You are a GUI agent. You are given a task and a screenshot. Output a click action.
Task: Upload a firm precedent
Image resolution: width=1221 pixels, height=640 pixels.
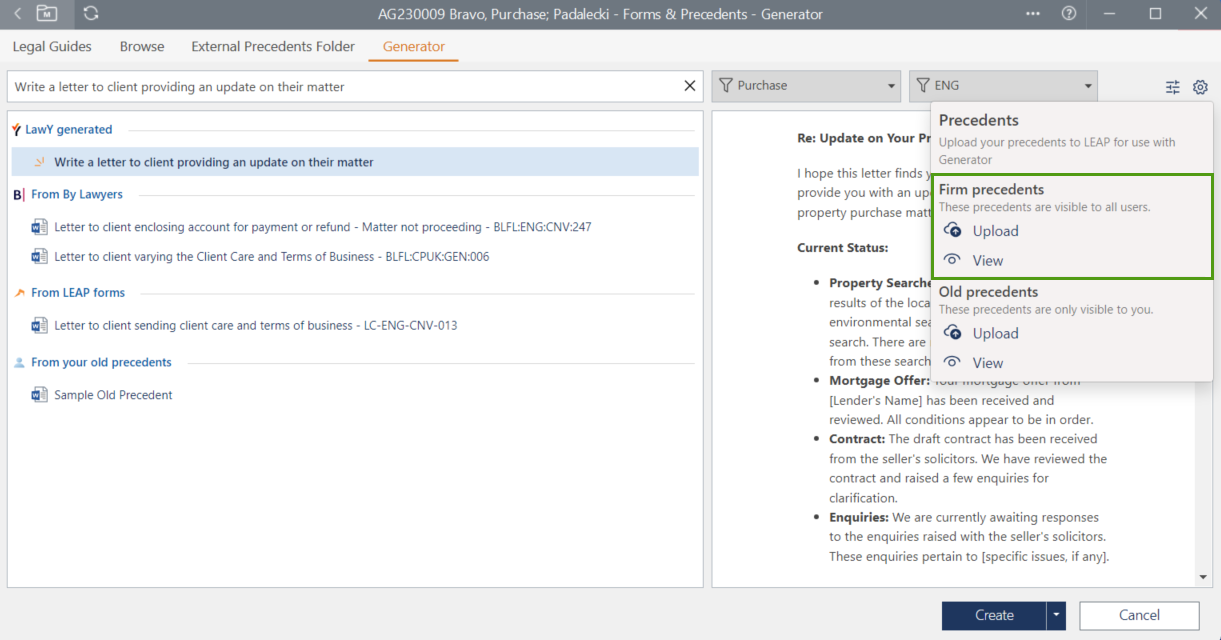pos(981,231)
